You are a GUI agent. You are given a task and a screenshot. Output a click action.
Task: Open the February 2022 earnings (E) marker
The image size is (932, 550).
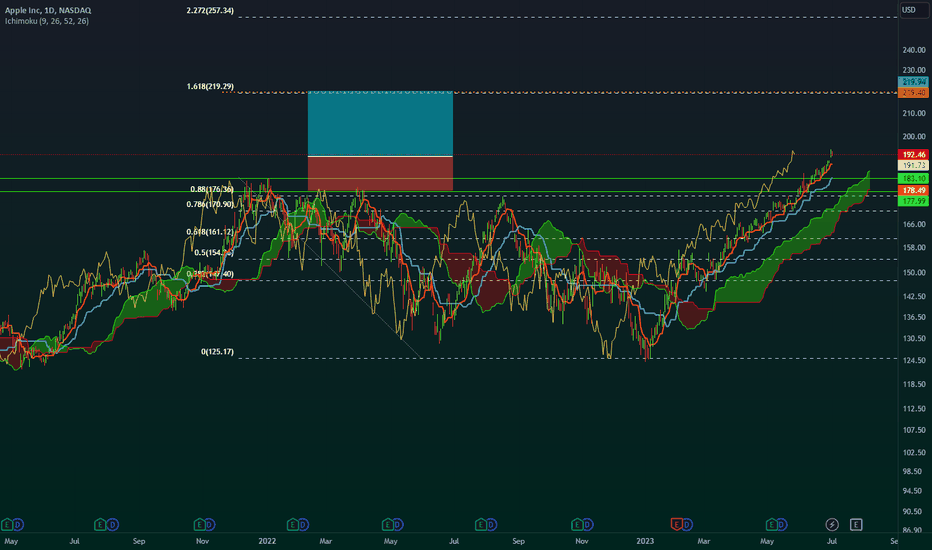click(292, 524)
